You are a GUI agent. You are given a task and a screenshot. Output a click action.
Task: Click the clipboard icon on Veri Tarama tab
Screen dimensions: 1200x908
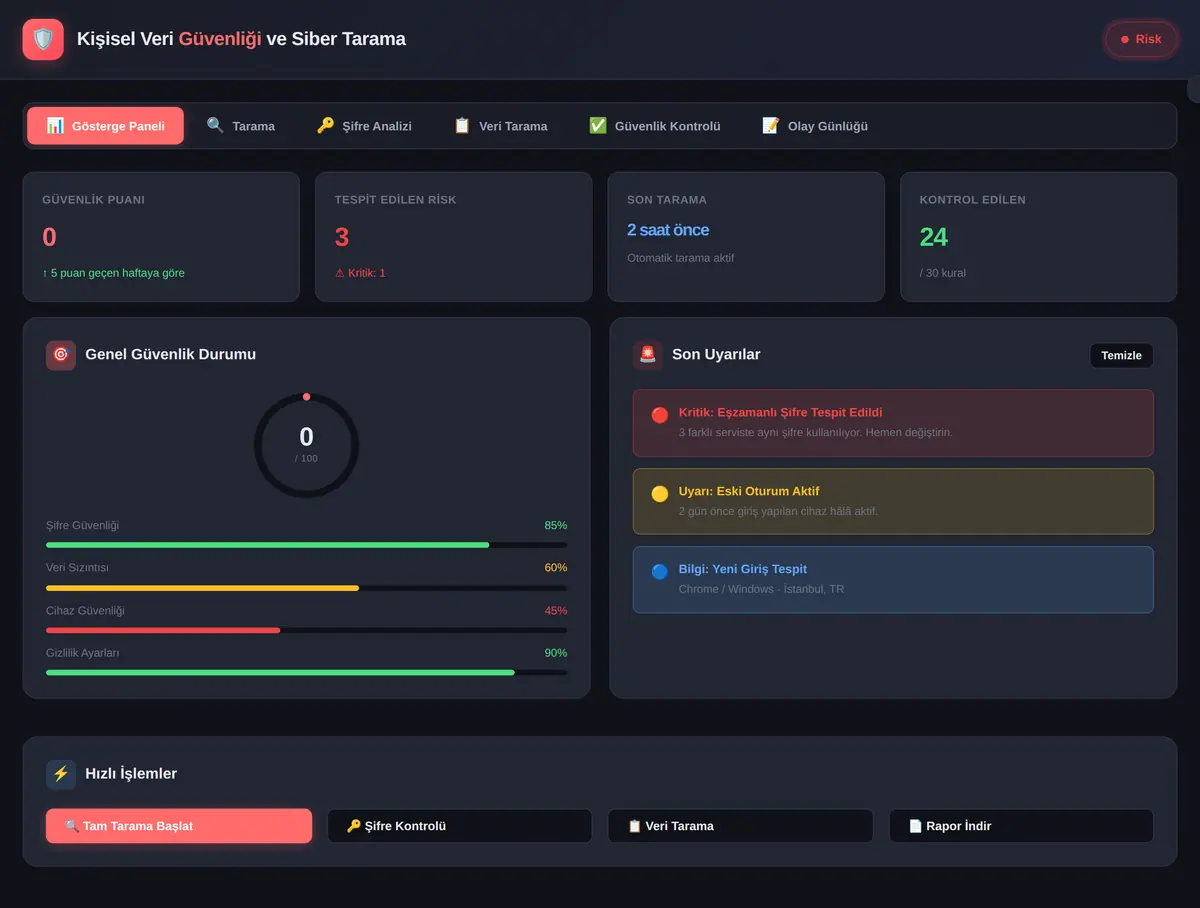click(462, 126)
